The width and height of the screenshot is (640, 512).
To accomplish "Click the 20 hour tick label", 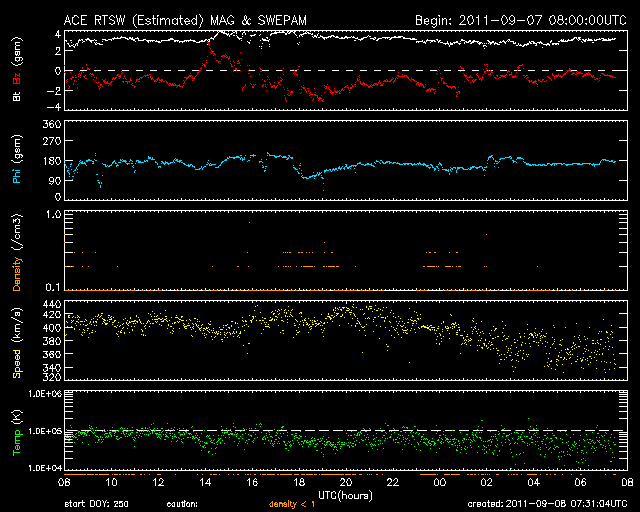I will [x=346, y=482].
